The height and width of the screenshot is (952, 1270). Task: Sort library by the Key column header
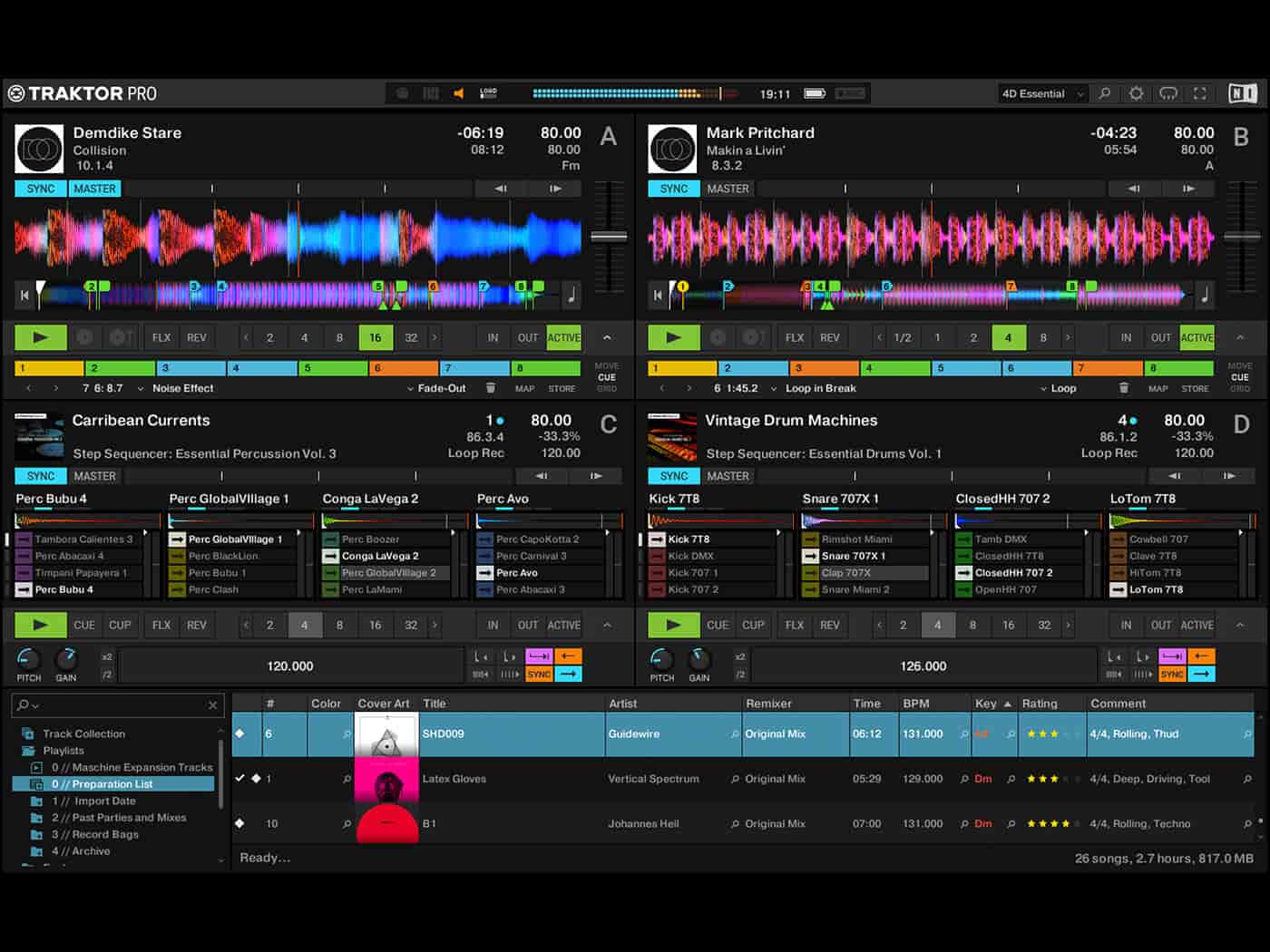click(x=985, y=702)
